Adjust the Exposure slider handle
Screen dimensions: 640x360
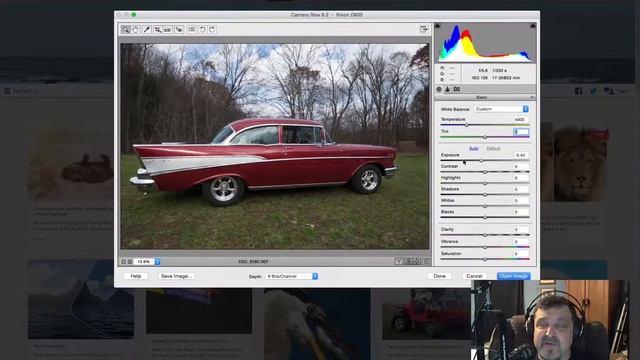click(481, 161)
